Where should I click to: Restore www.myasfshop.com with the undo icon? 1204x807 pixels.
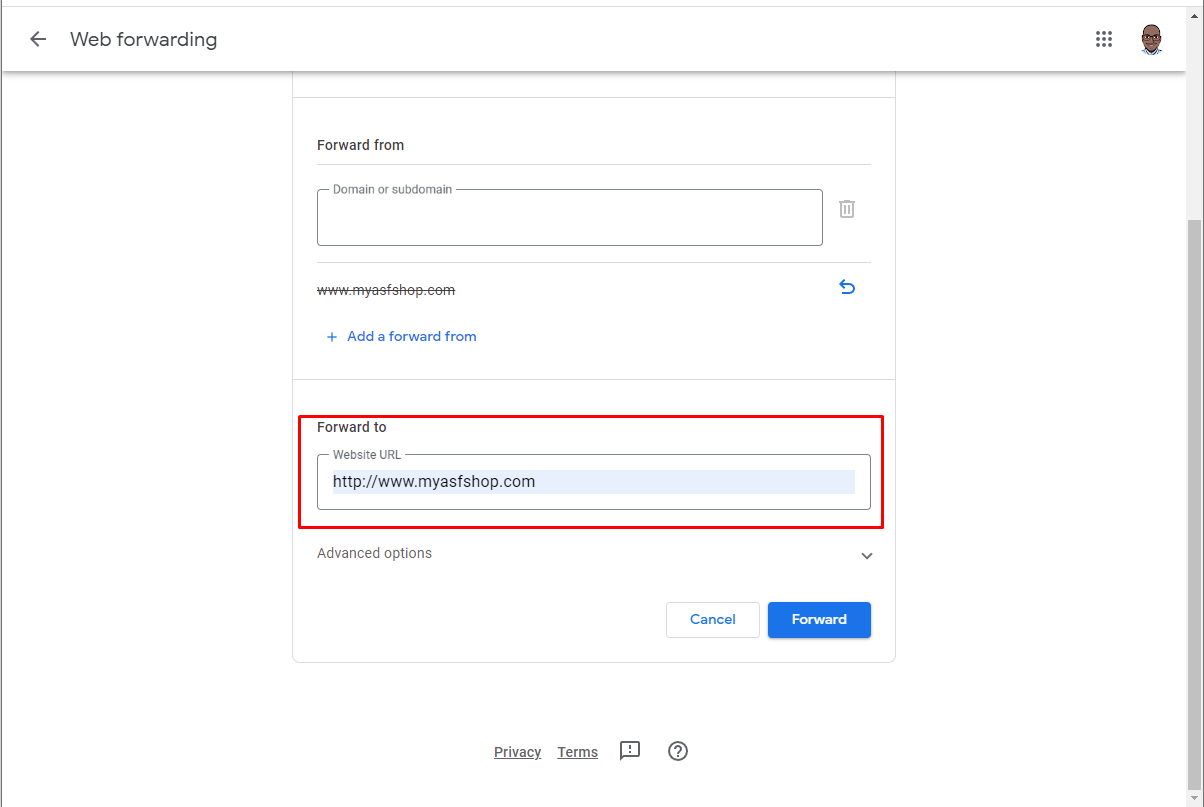coord(847,288)
